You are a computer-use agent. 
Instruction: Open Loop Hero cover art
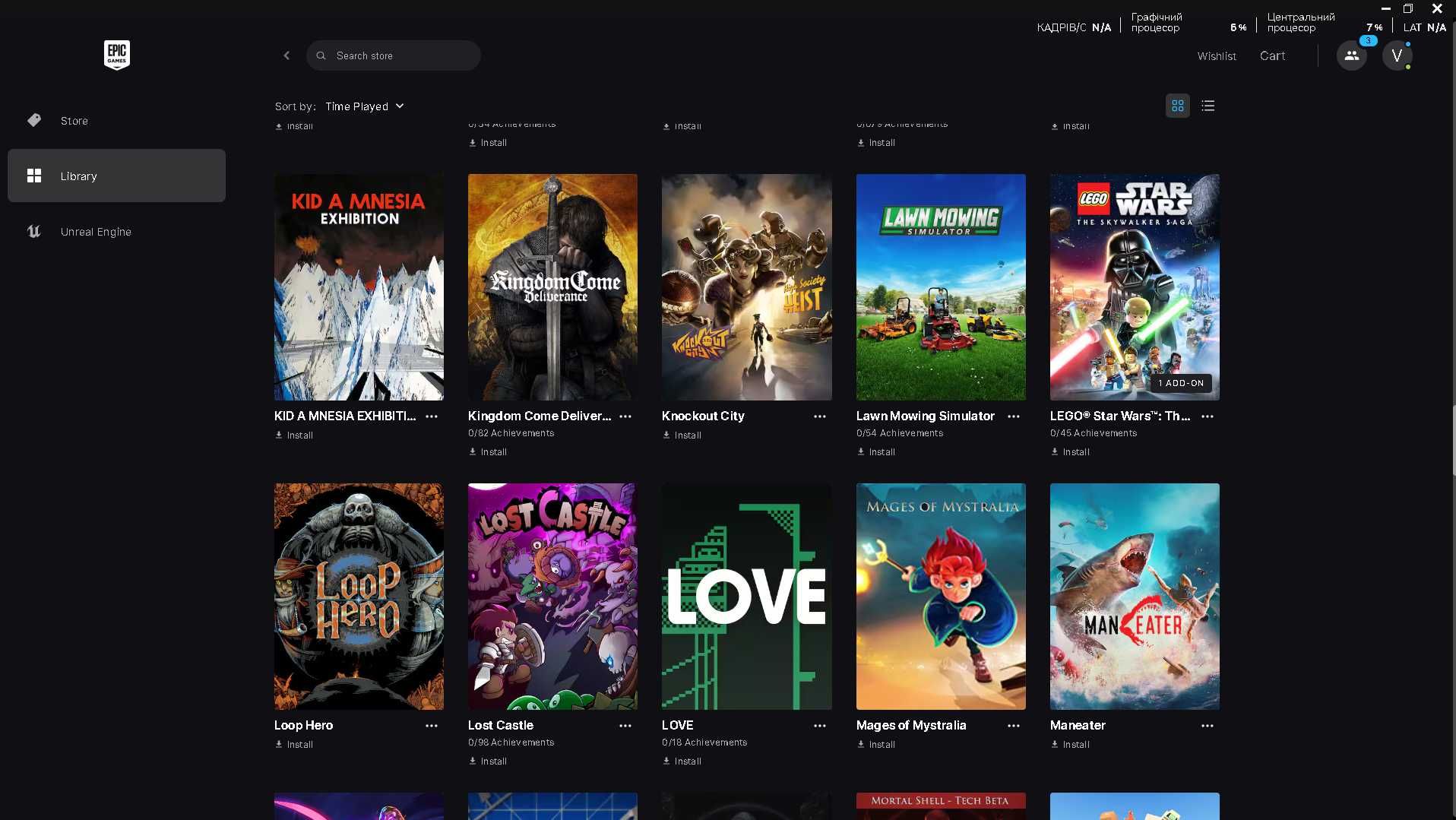tap(359, 597)
